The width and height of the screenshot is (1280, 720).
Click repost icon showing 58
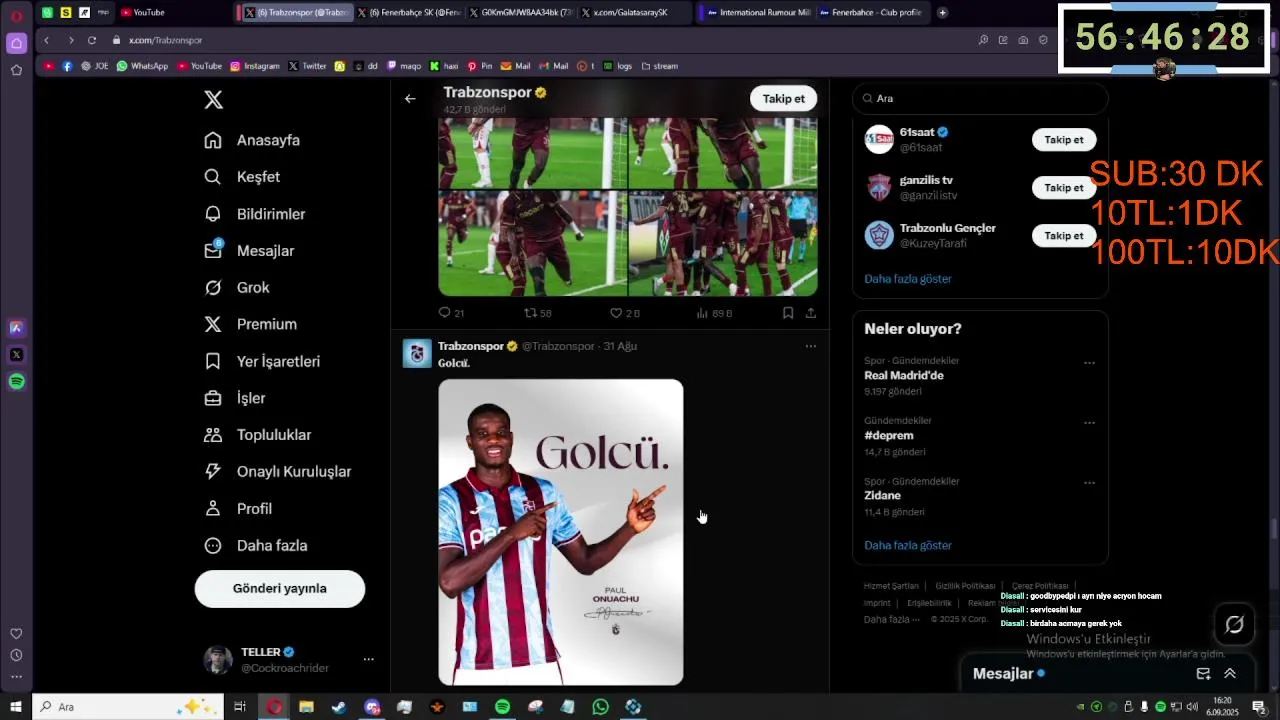(531, 313)
